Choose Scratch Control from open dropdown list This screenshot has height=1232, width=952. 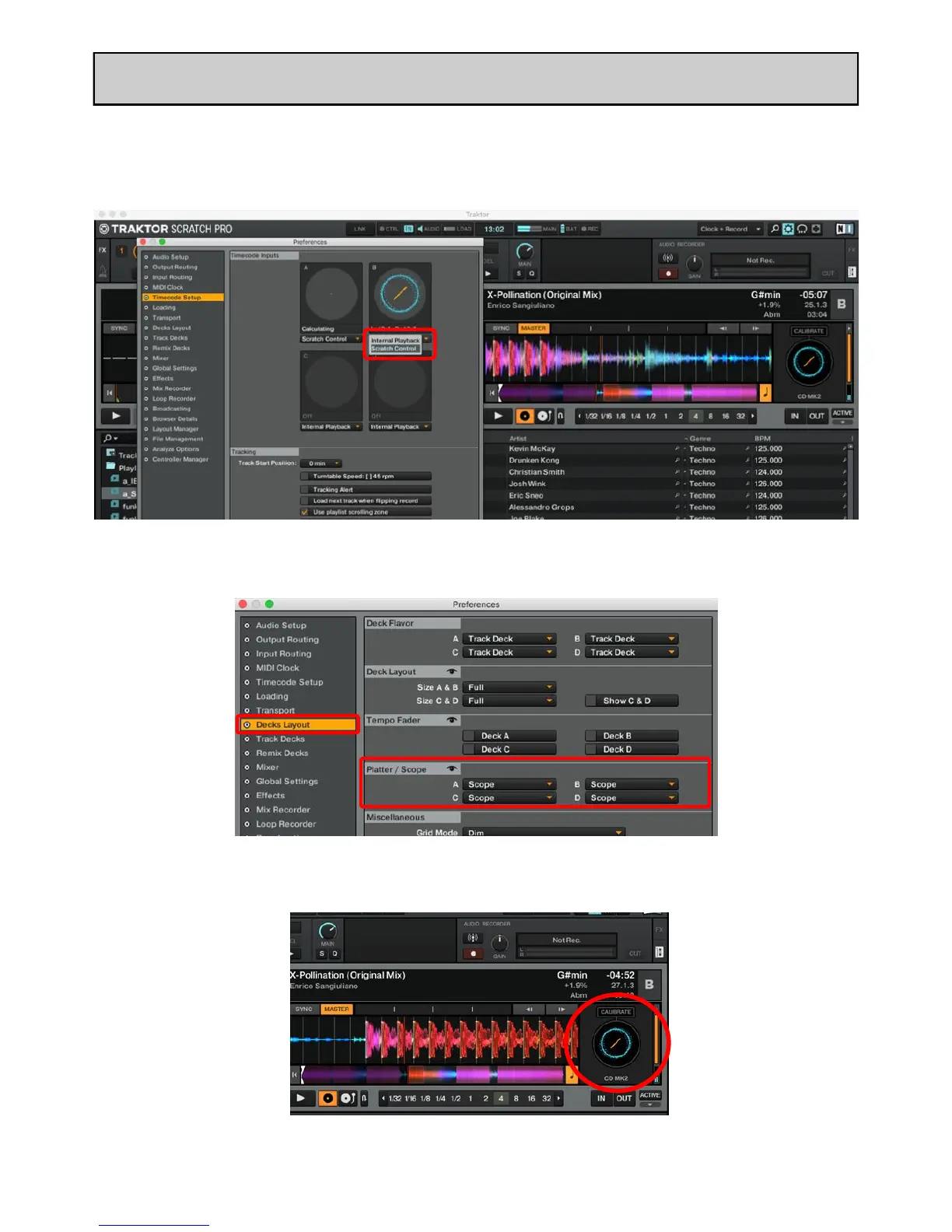click(x=394, y=349)
